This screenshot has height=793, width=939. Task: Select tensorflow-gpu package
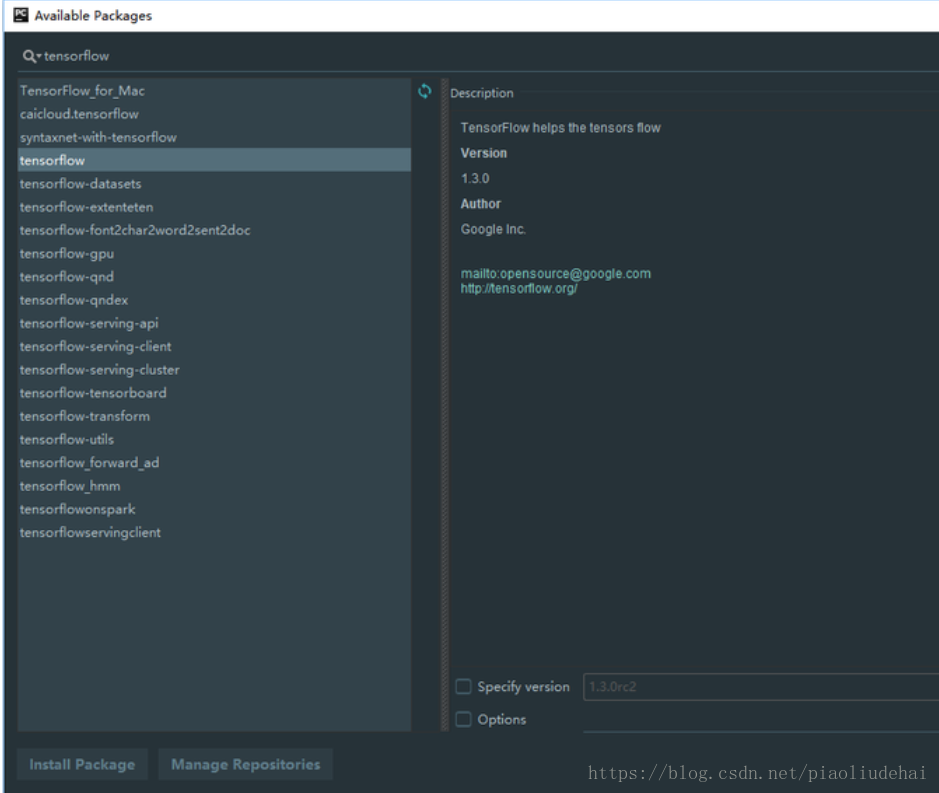click(x=214, y=253)
